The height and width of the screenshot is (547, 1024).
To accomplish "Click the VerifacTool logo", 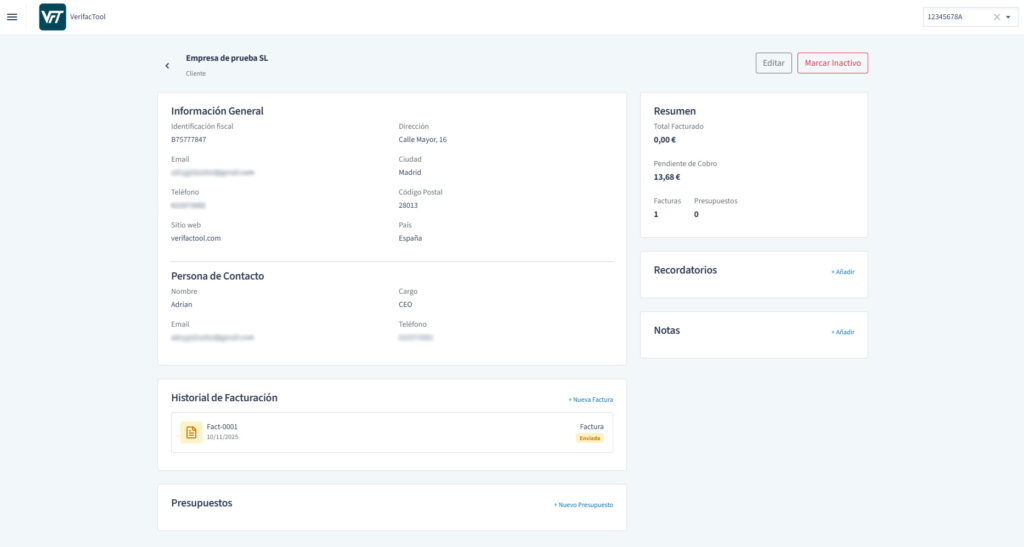I will (x=52, y=17).
